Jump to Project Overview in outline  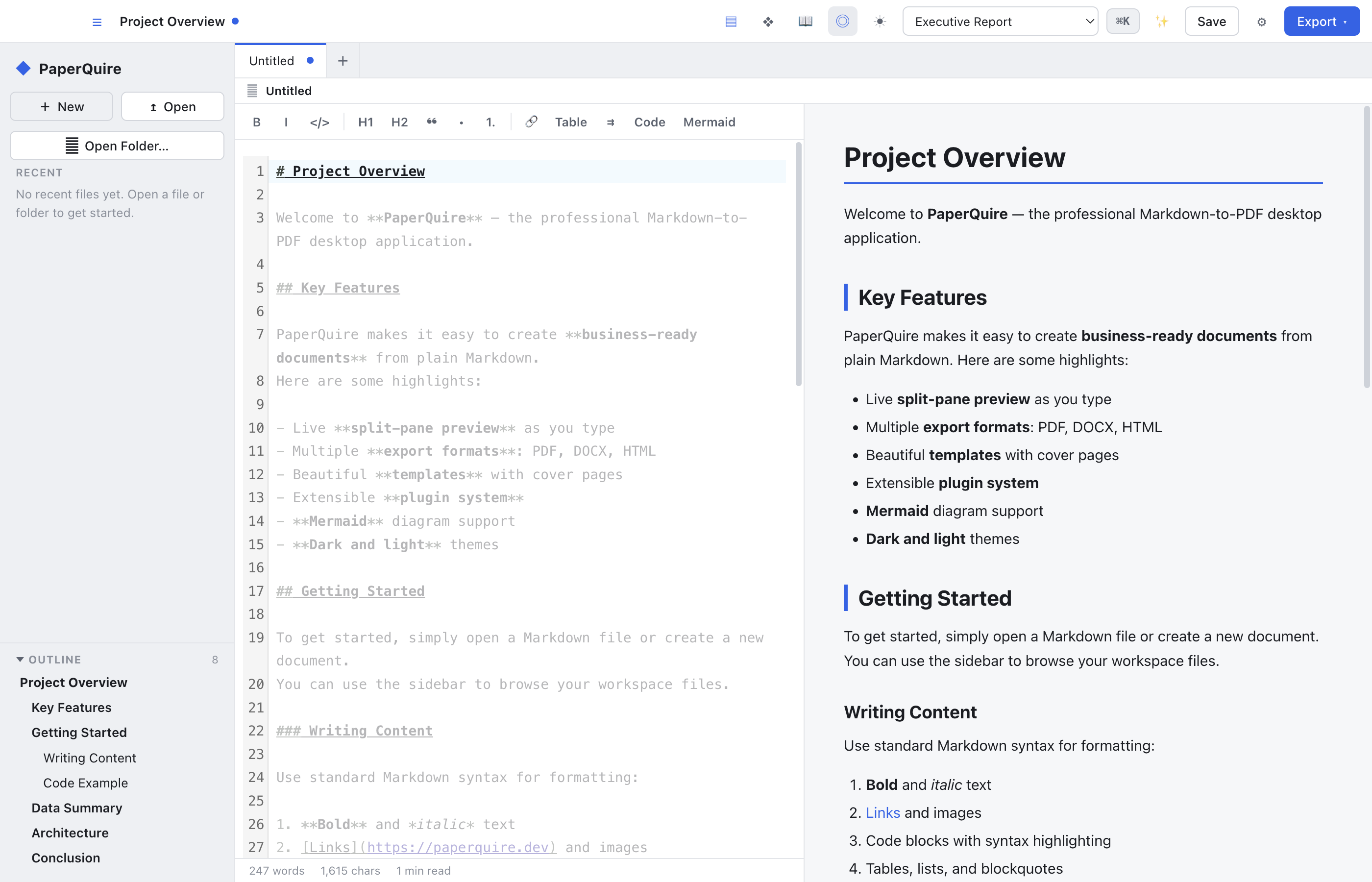pos(73,683)
